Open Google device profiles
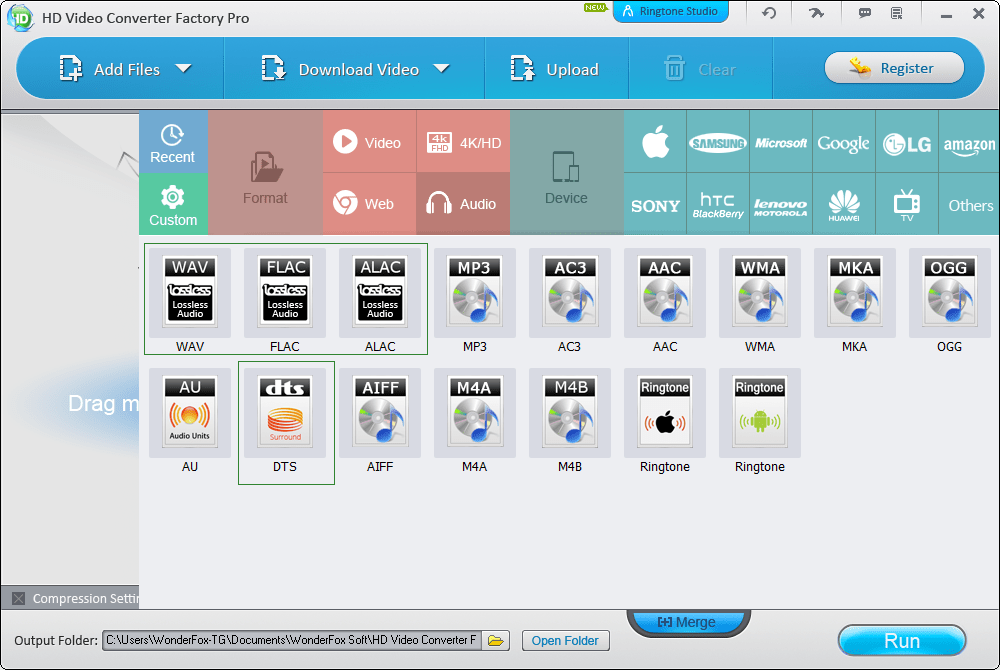This screenshot has height=670, width=1000. point(844,142)
